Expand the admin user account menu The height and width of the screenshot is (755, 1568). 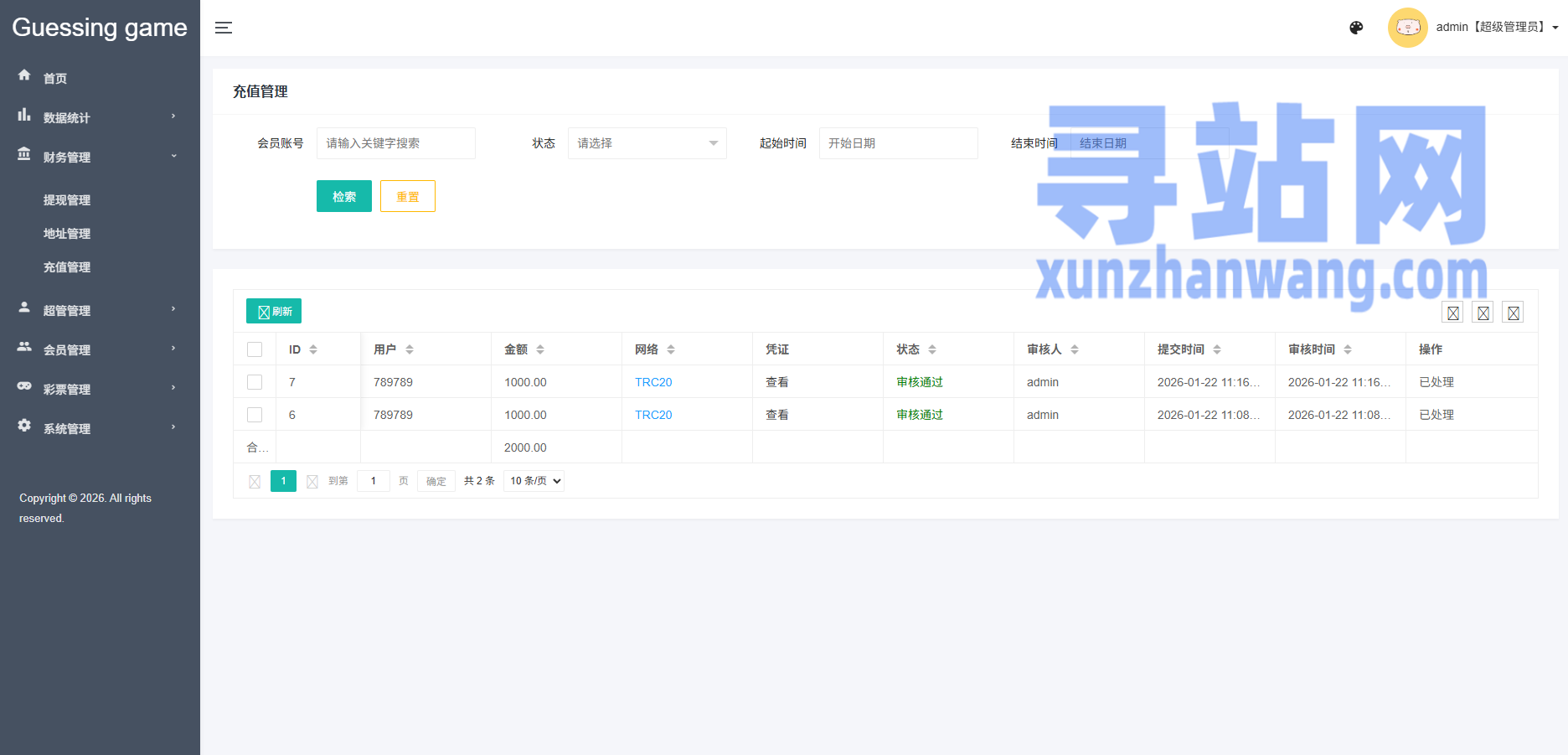[x=1496, y=28]
